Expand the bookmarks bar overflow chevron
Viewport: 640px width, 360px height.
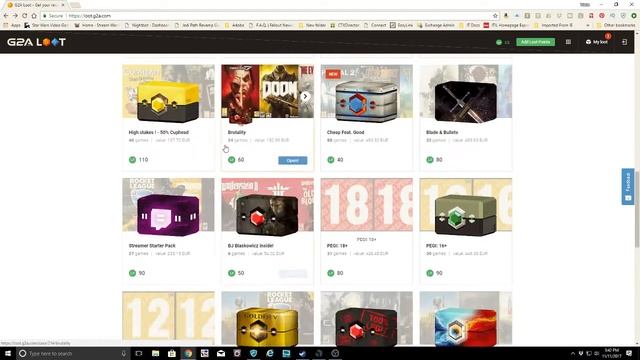tap(588, 25)
